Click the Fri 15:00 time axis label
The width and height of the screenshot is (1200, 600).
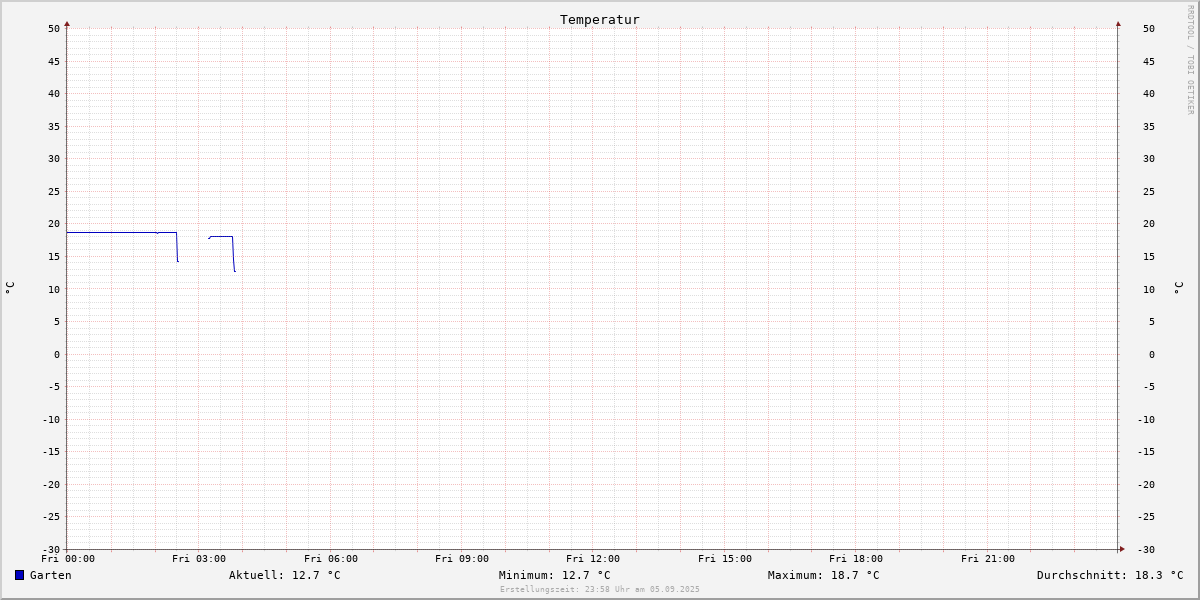pos(725,559)
